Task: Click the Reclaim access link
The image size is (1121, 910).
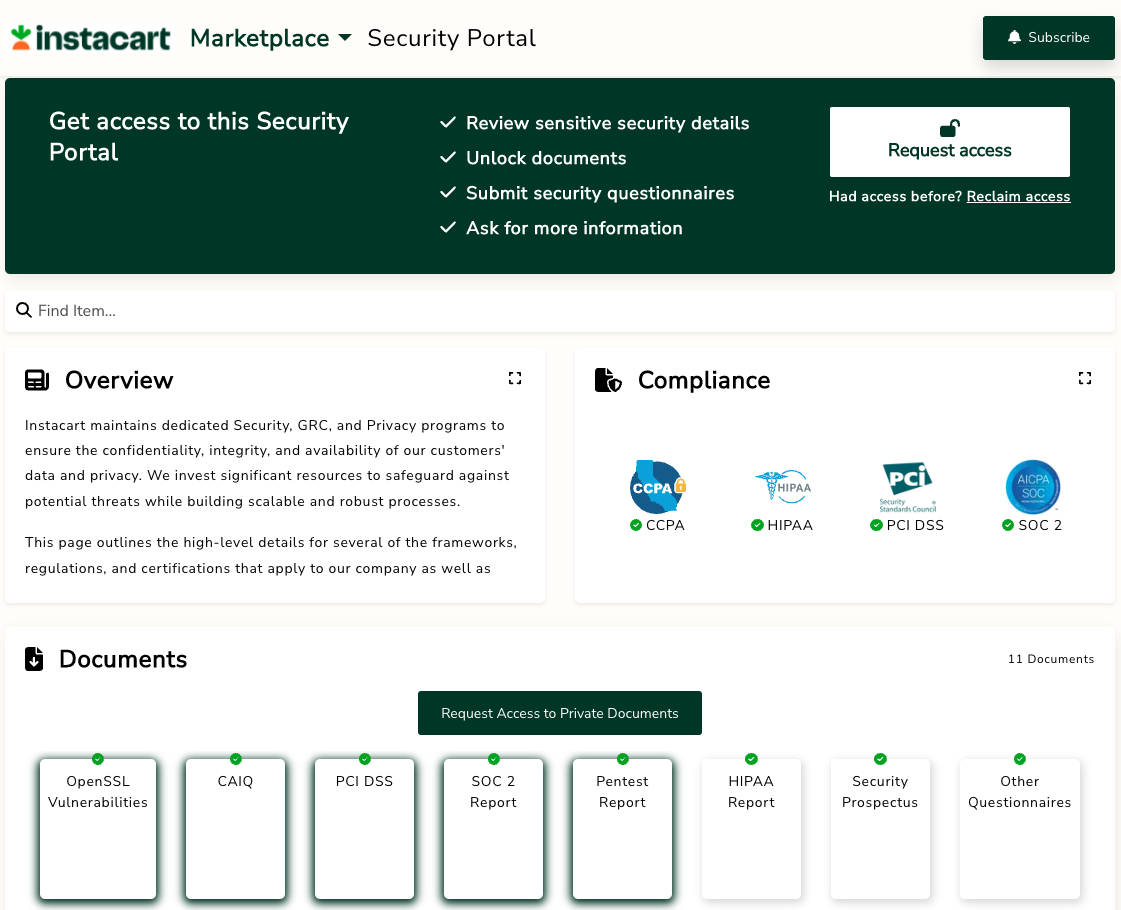Action: pos(1018,197)
